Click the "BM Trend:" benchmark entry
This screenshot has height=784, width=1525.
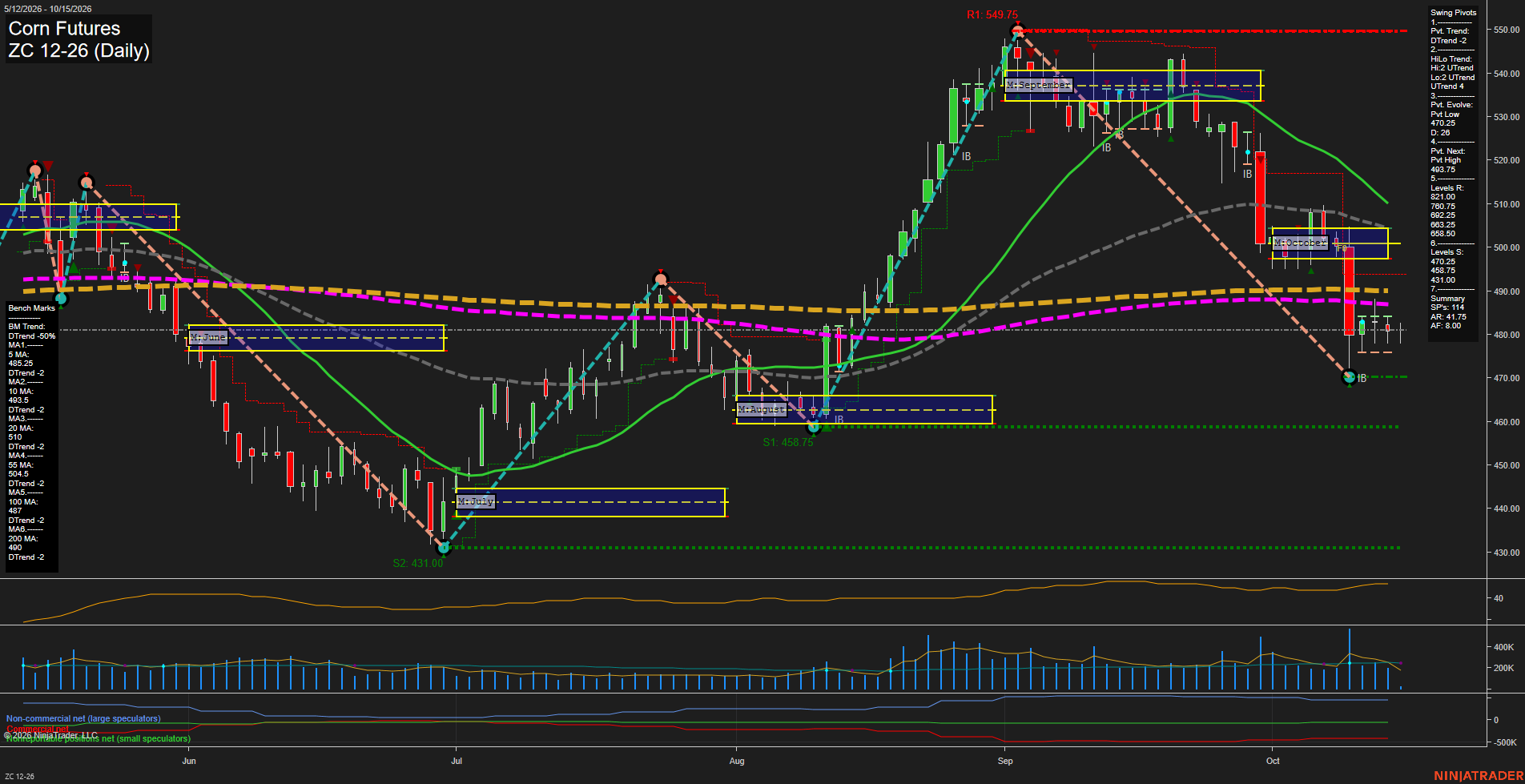pyautogui.click(x=26, y=327)
